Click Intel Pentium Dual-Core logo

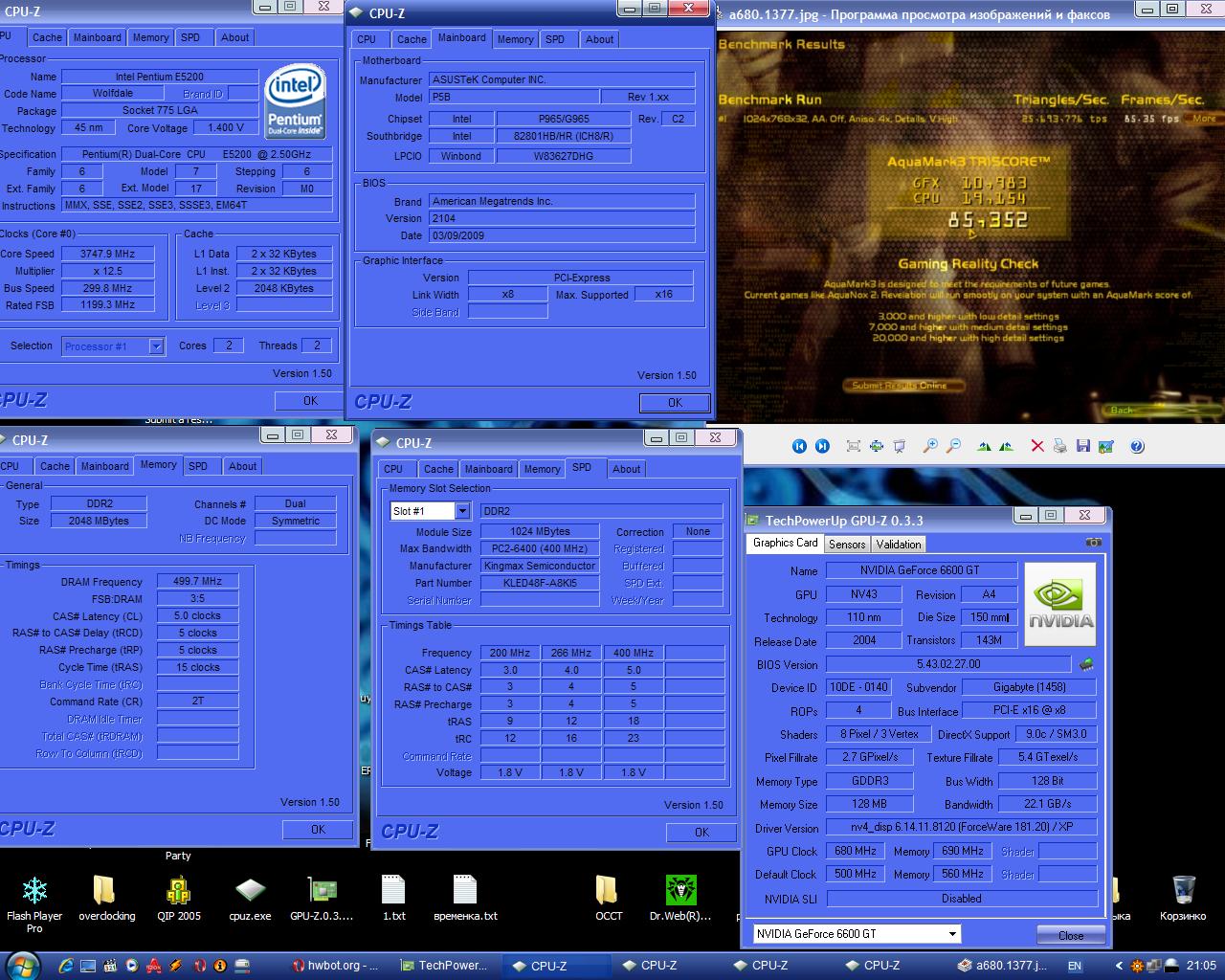tap(296, 101)
